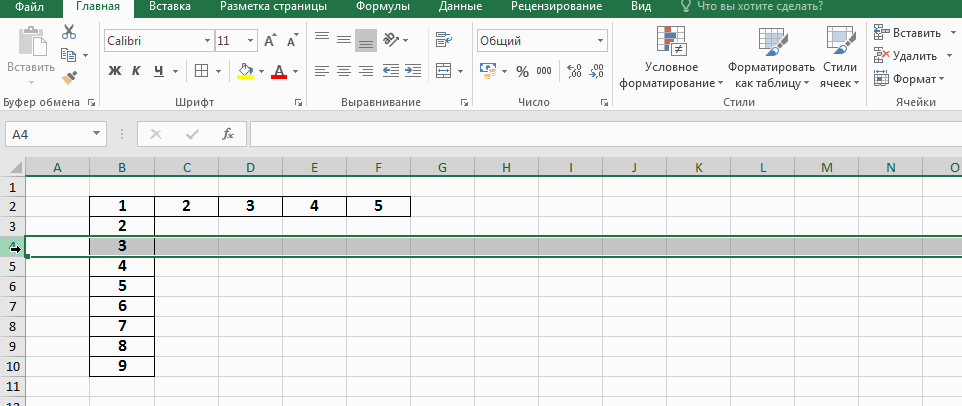This screenshot has width=962, height=406.
Task: Select row 7 header
Action: click(13, 306)
